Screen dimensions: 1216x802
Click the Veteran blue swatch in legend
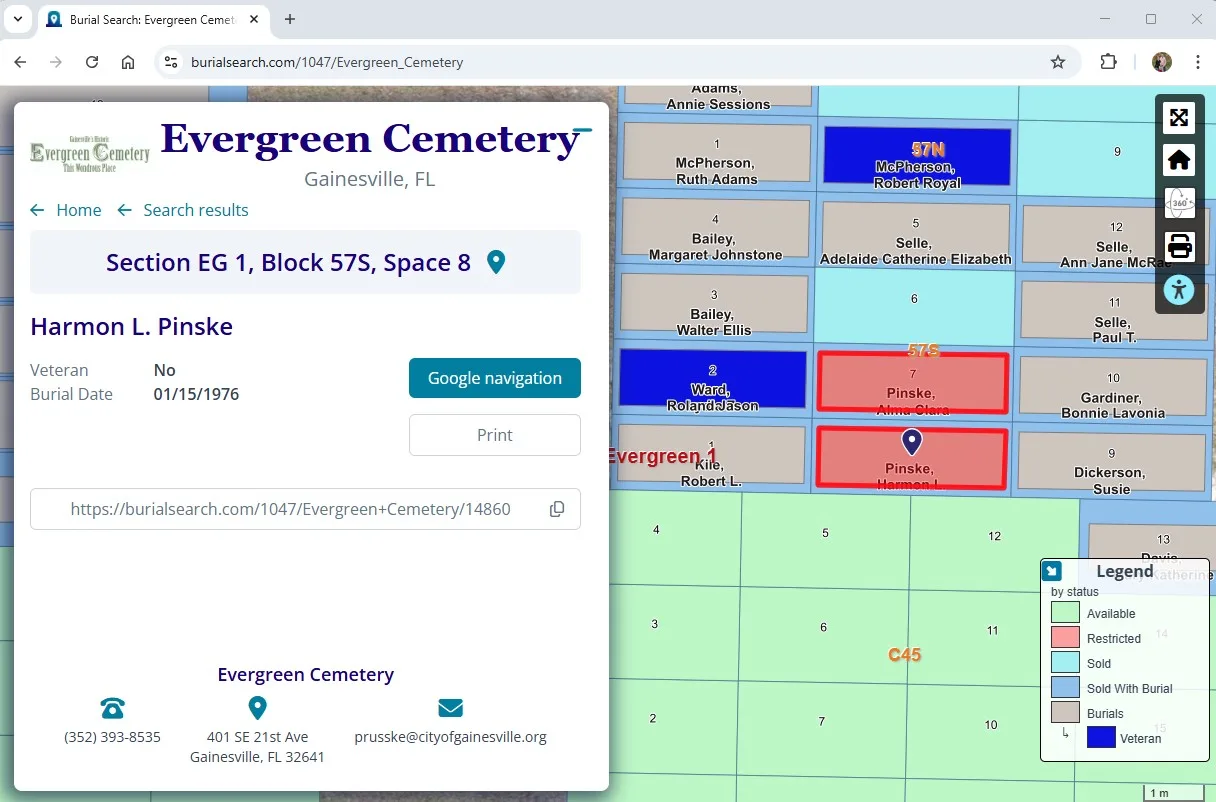(1100, 738)
